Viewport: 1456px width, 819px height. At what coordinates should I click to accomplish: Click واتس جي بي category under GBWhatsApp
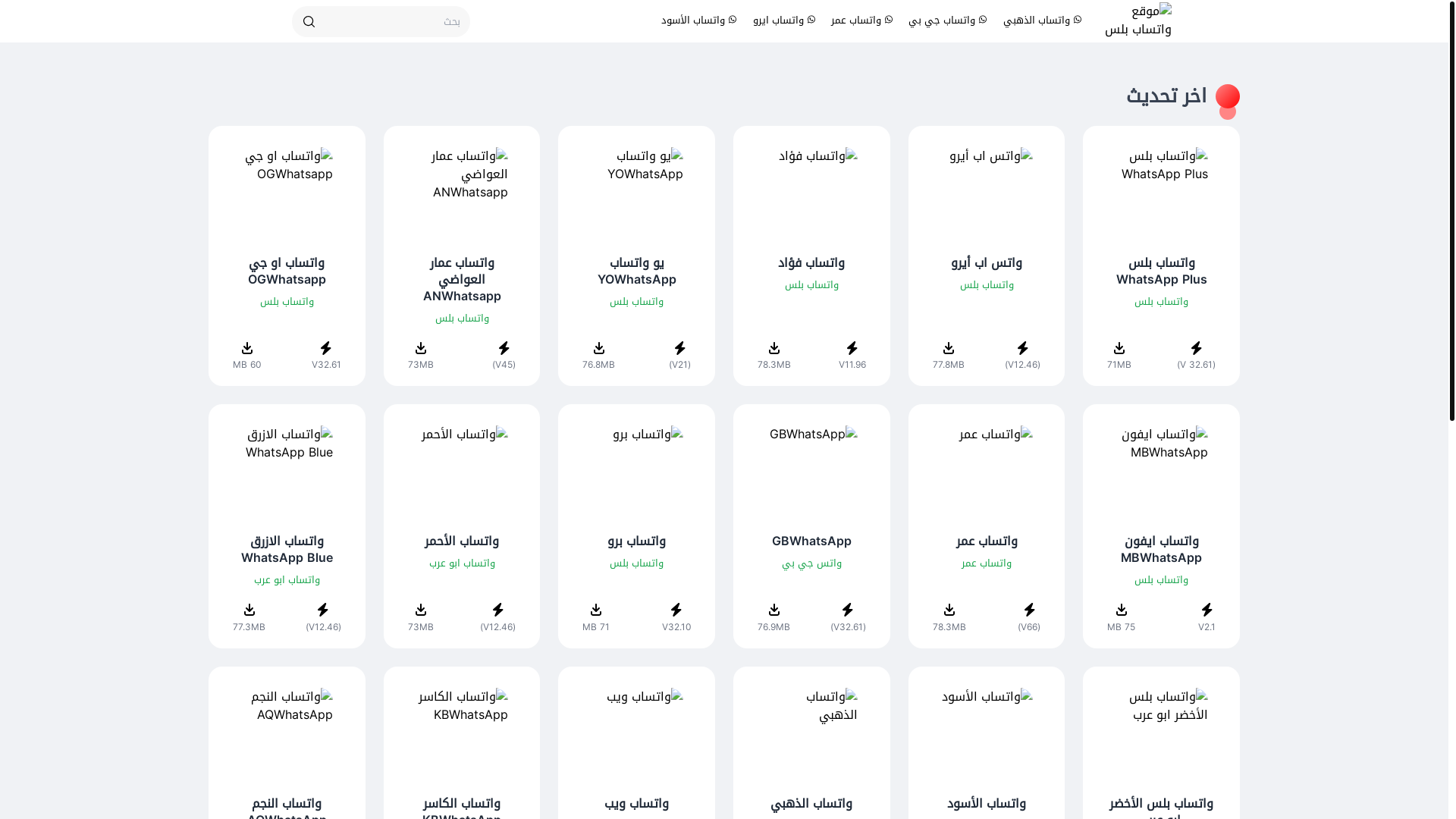(811, 563)
